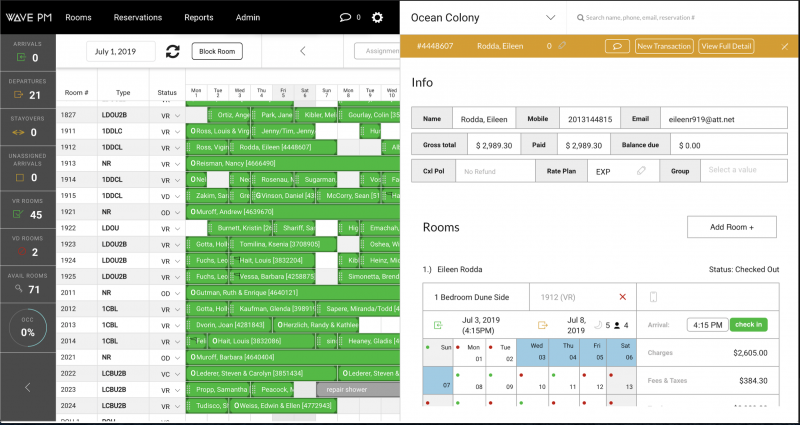Image resolution: width=800 pixels, height=425 pixels.
Task: Click the refresh icon beside the date
Action: (173, 51)
